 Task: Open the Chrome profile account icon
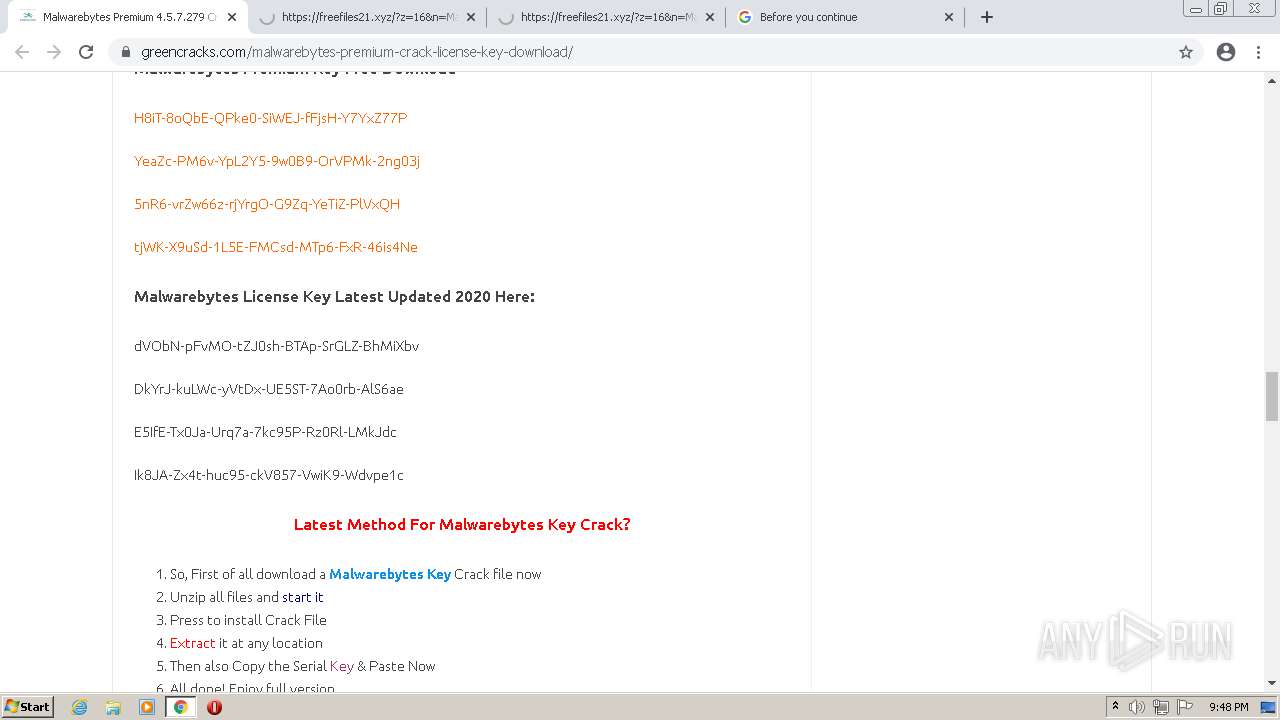(x=1226, y=52)
